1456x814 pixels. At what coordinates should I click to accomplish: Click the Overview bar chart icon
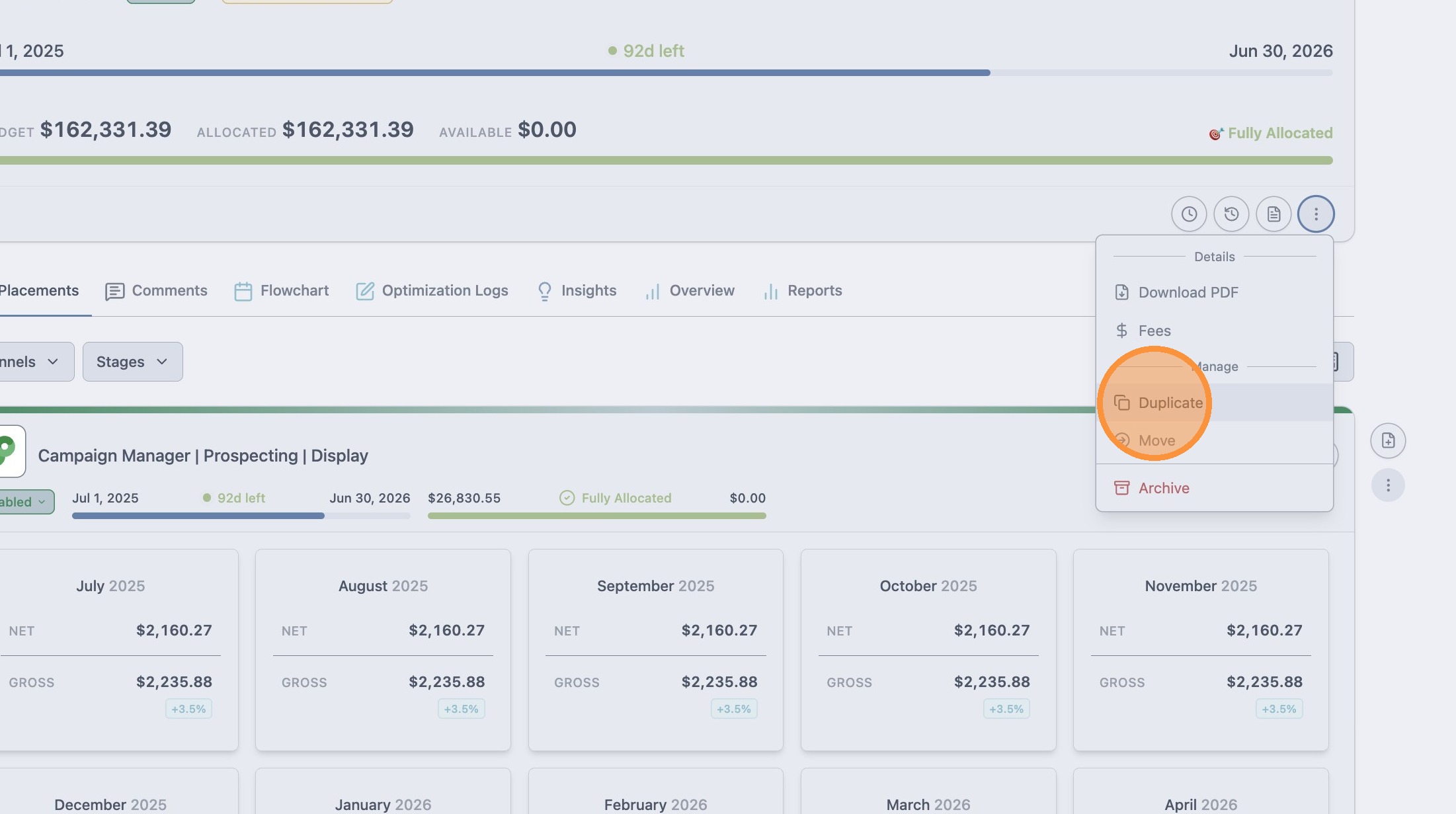(653, 292)
